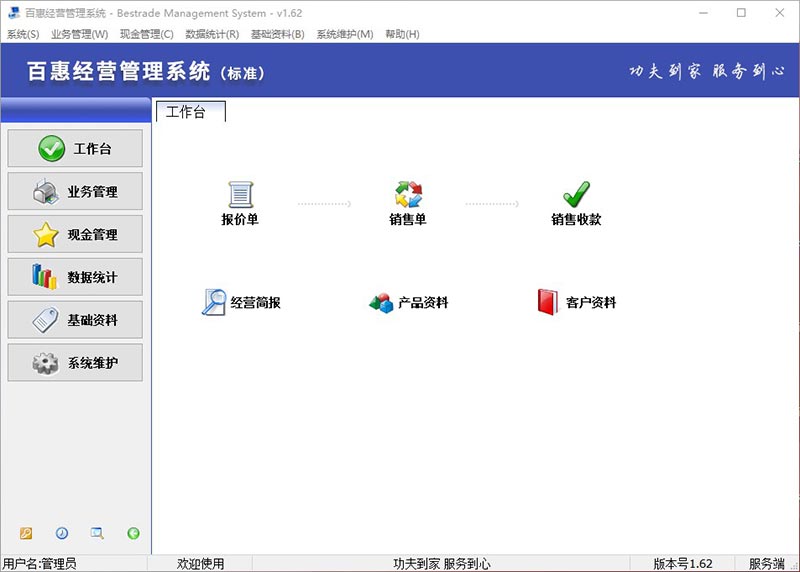Open the 销售收款 sales receipt shortcut
This screenshot has height=572, width=800.
576,204
